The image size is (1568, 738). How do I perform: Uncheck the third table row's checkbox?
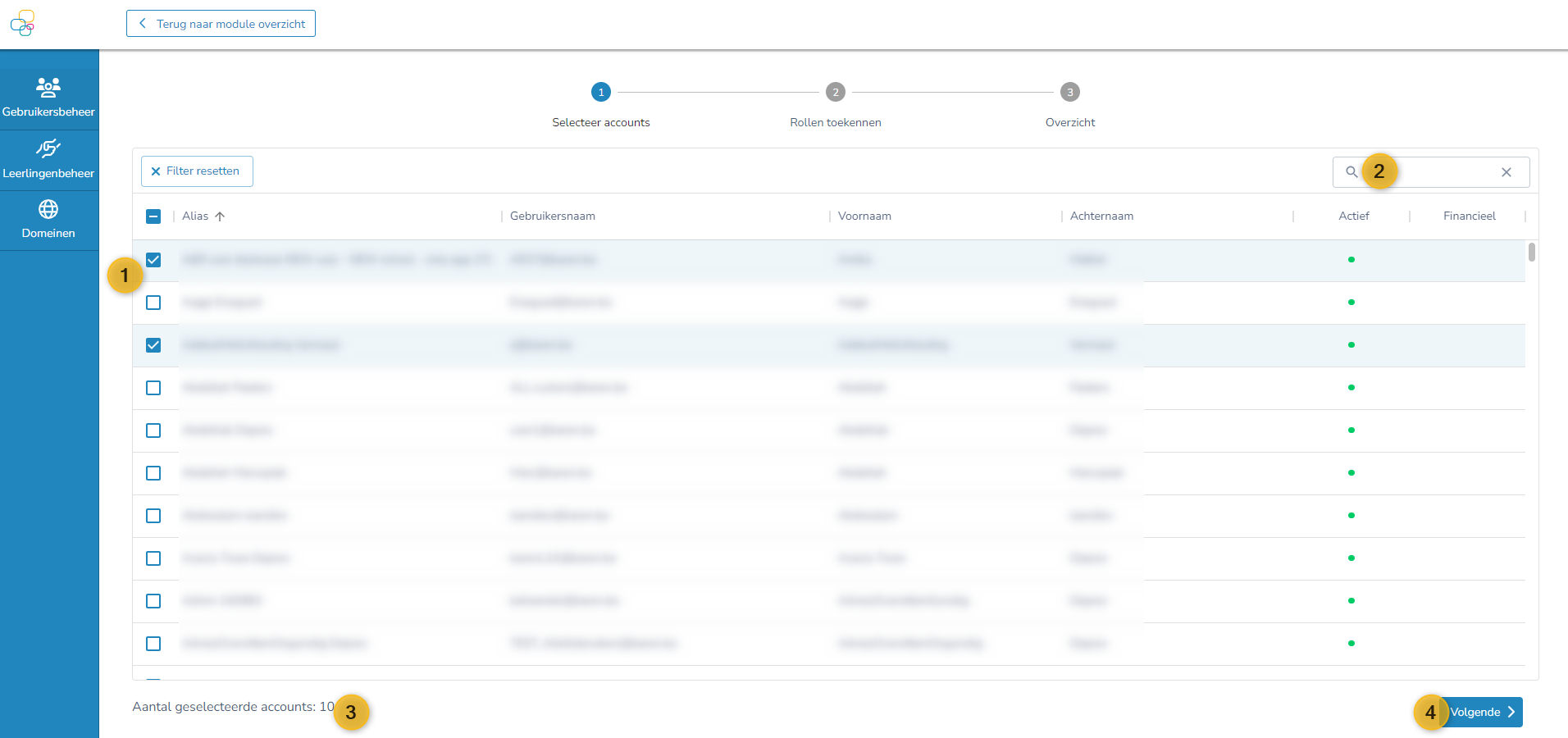(x=153, y=345)
